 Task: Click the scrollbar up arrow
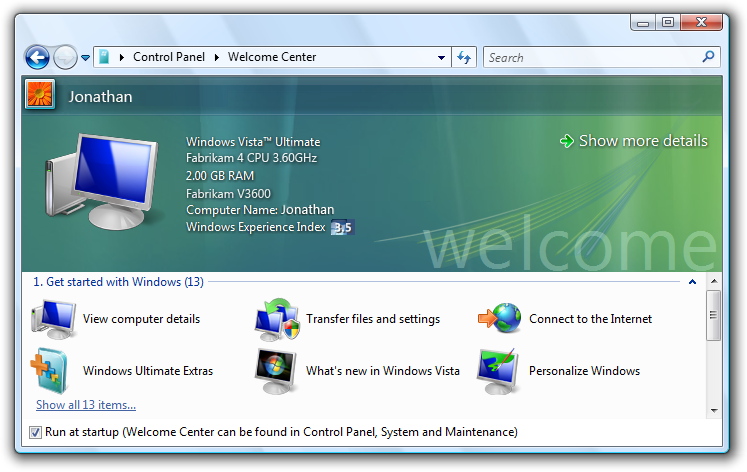coord(714,281)
